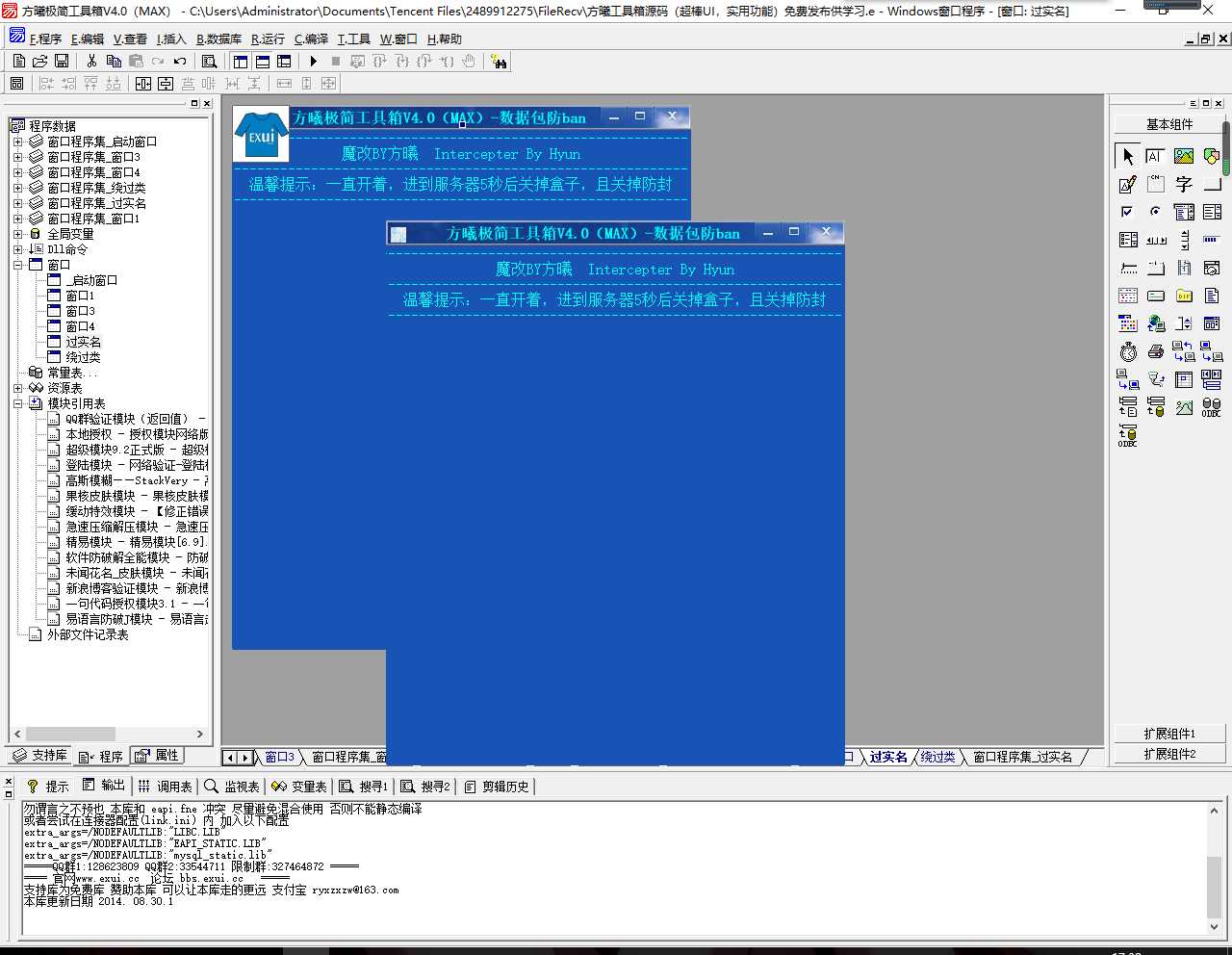The width and height of the screenshot is (1232, 955).
Task: Select the arrow pointer tool in component box
Action: (x=1128, y=156)
